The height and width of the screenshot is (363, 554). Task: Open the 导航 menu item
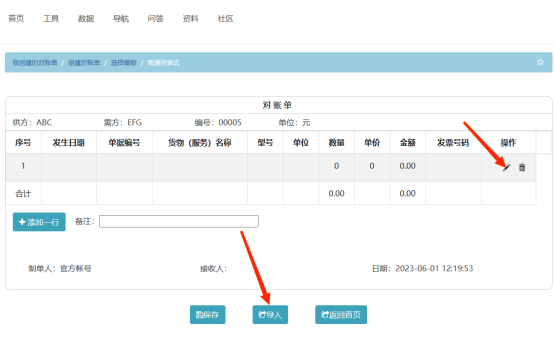pyautogui.click(x=121, y=18)
